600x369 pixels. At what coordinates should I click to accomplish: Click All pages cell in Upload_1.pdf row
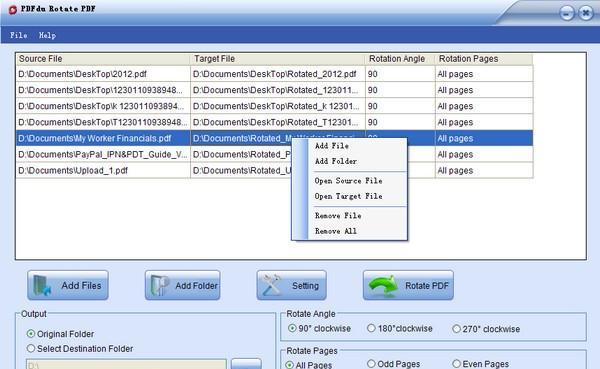(x=484, y=170)
